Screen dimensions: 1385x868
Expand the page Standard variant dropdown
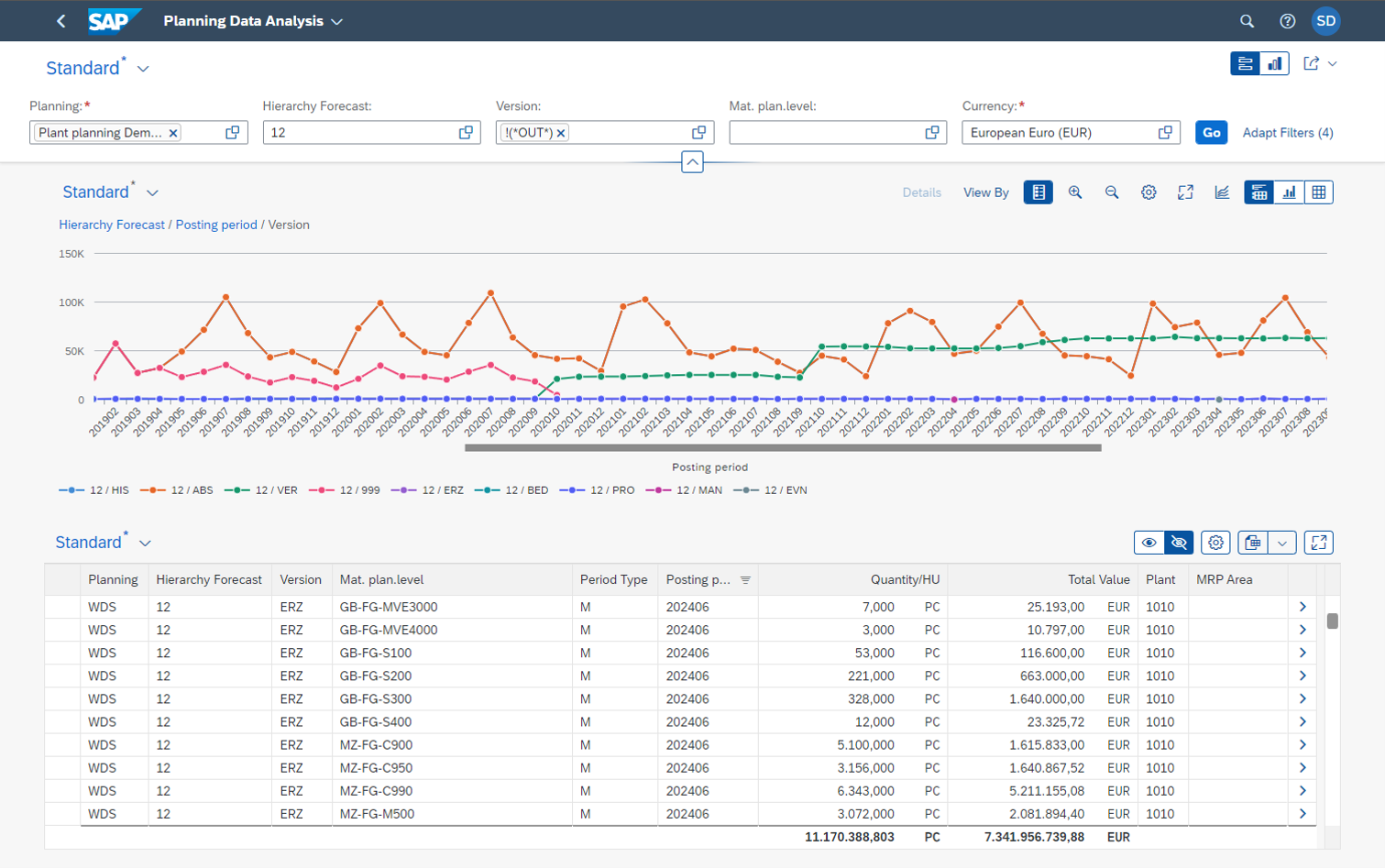(x=143, y=69)
